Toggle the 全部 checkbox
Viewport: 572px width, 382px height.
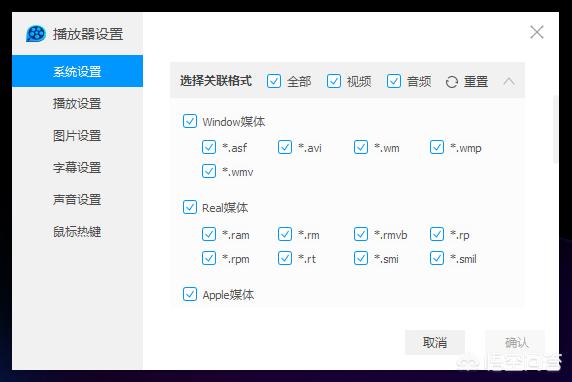coord(274,81)
